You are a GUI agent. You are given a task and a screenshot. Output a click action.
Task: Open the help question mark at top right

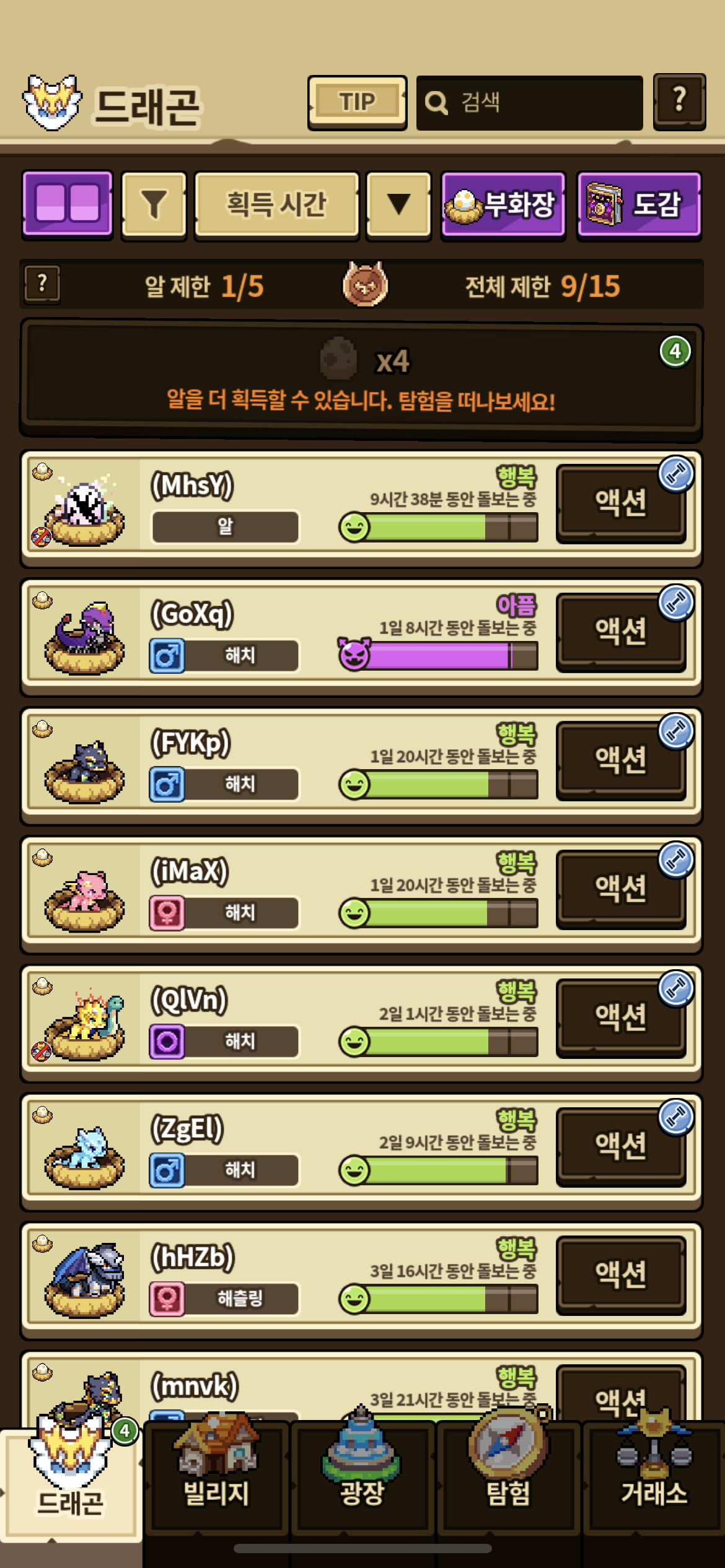(x=679, y=102)
